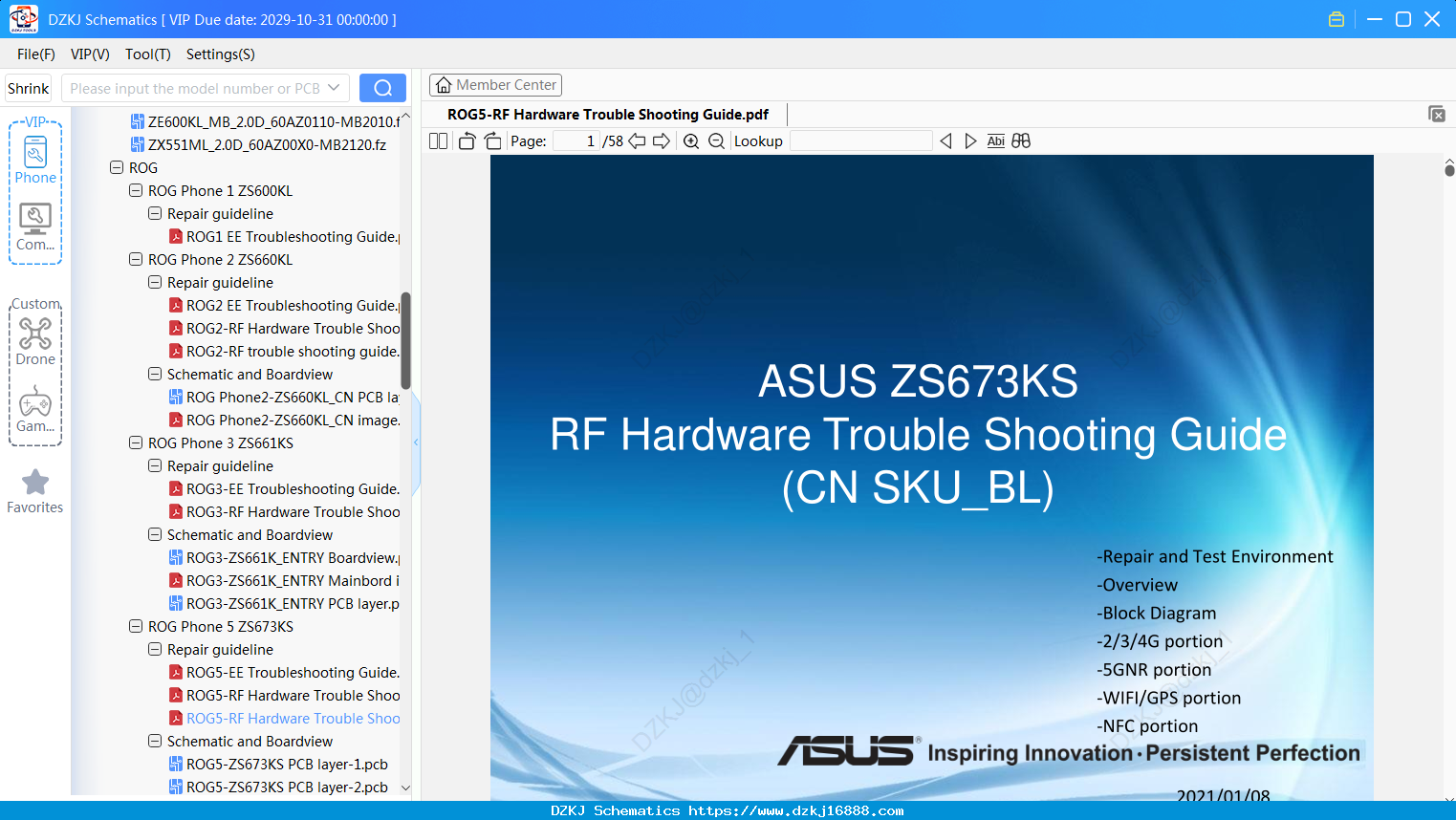Screen dimensions: 1456x820
Task: Collapse Schematic and Boardview under ROG Phone 2
Action: (155, 374)
